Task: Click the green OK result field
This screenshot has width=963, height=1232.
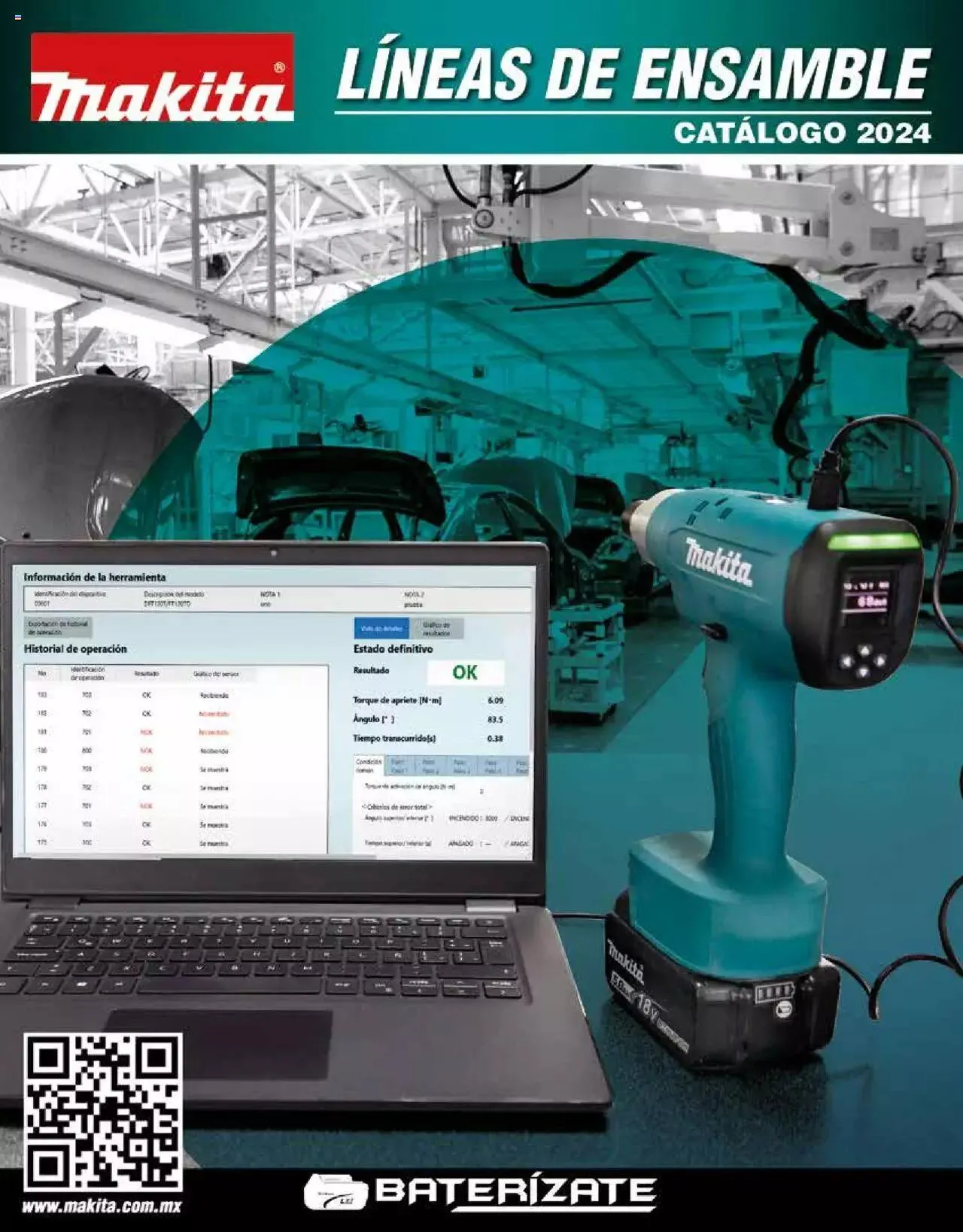Action: click(465, 672)
